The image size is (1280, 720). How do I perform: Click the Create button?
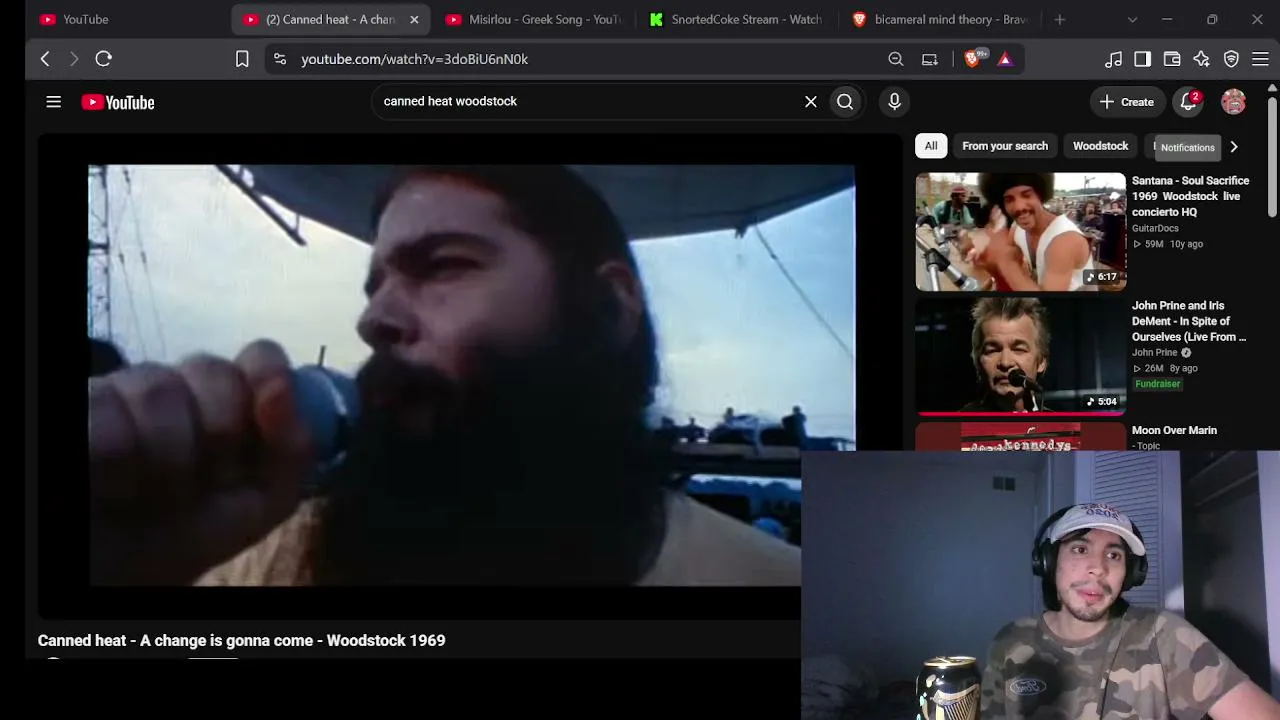point(1126,102)
